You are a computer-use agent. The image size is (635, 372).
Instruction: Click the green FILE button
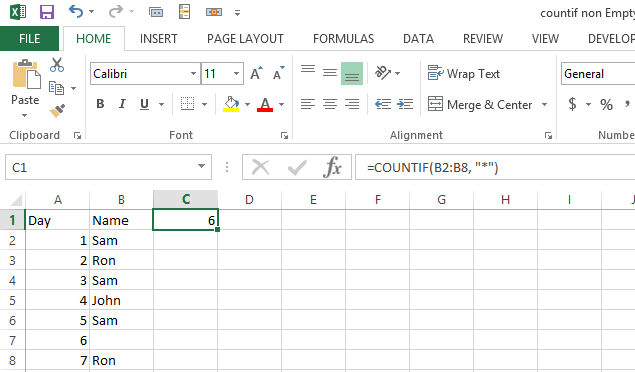click(x=29, y=38)
